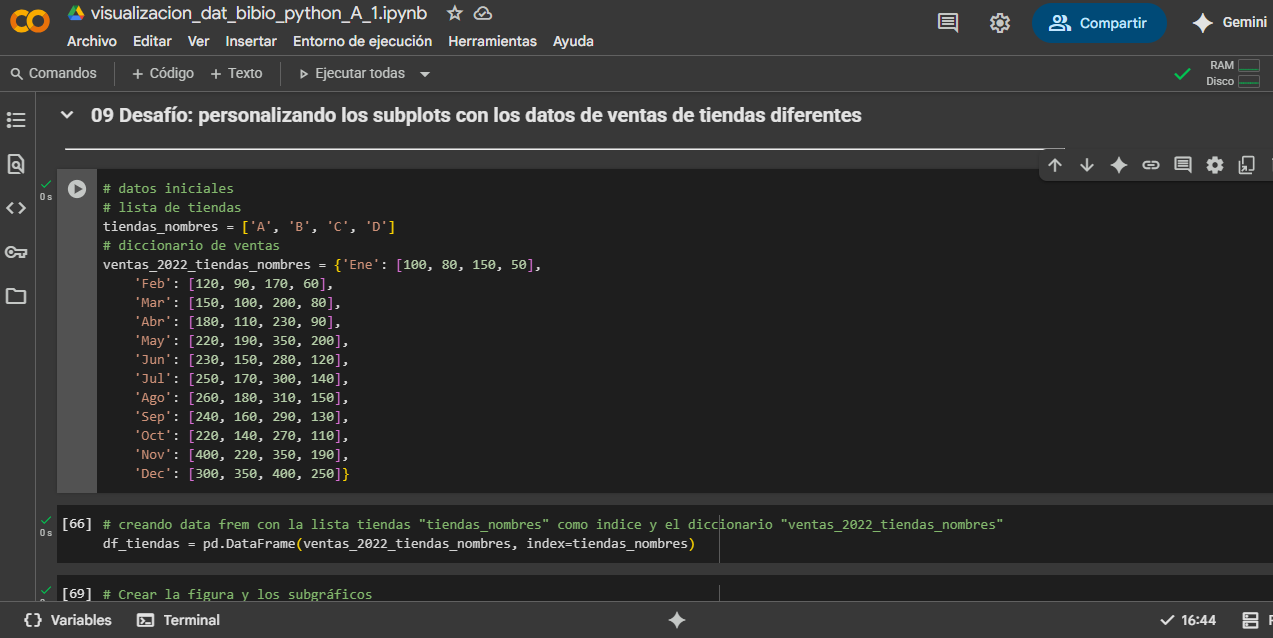Click the '# Crear la figura' comment line

[237, 594]
